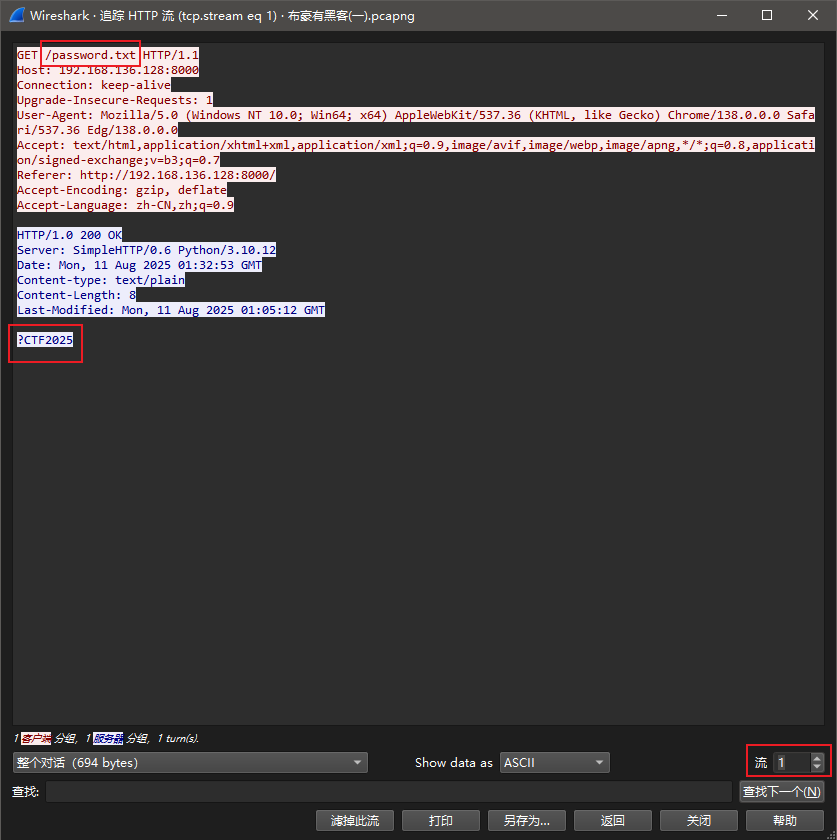
Task: Click the Last-Modified header line
Action: (171, 310)
